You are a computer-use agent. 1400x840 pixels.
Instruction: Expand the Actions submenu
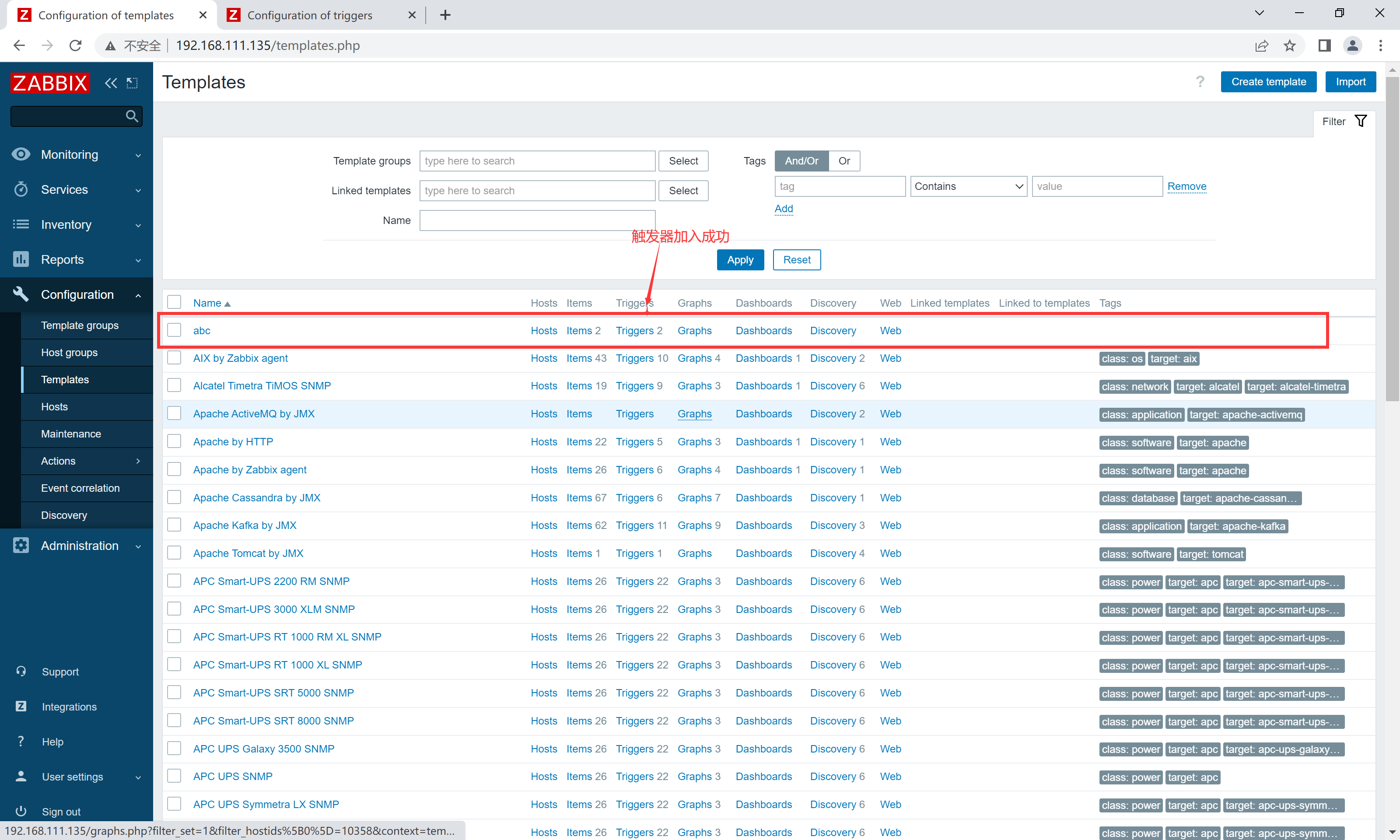(138, 461)
